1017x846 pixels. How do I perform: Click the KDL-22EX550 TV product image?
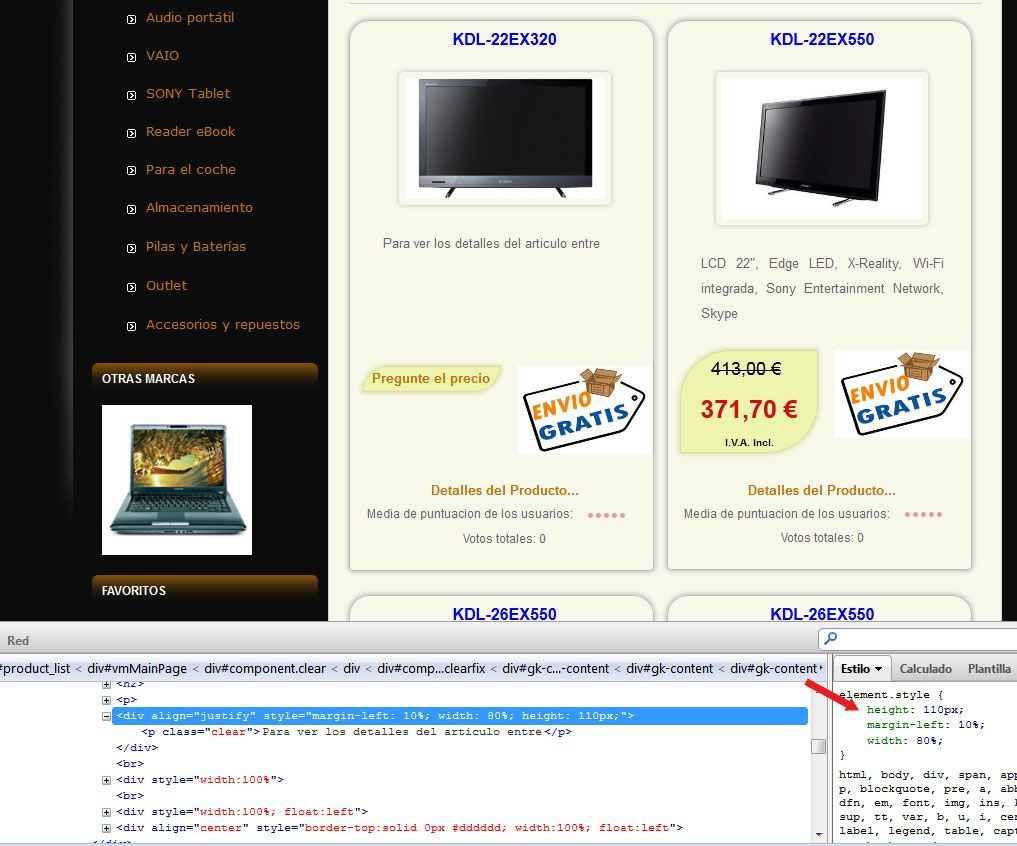tap(822, 149)
